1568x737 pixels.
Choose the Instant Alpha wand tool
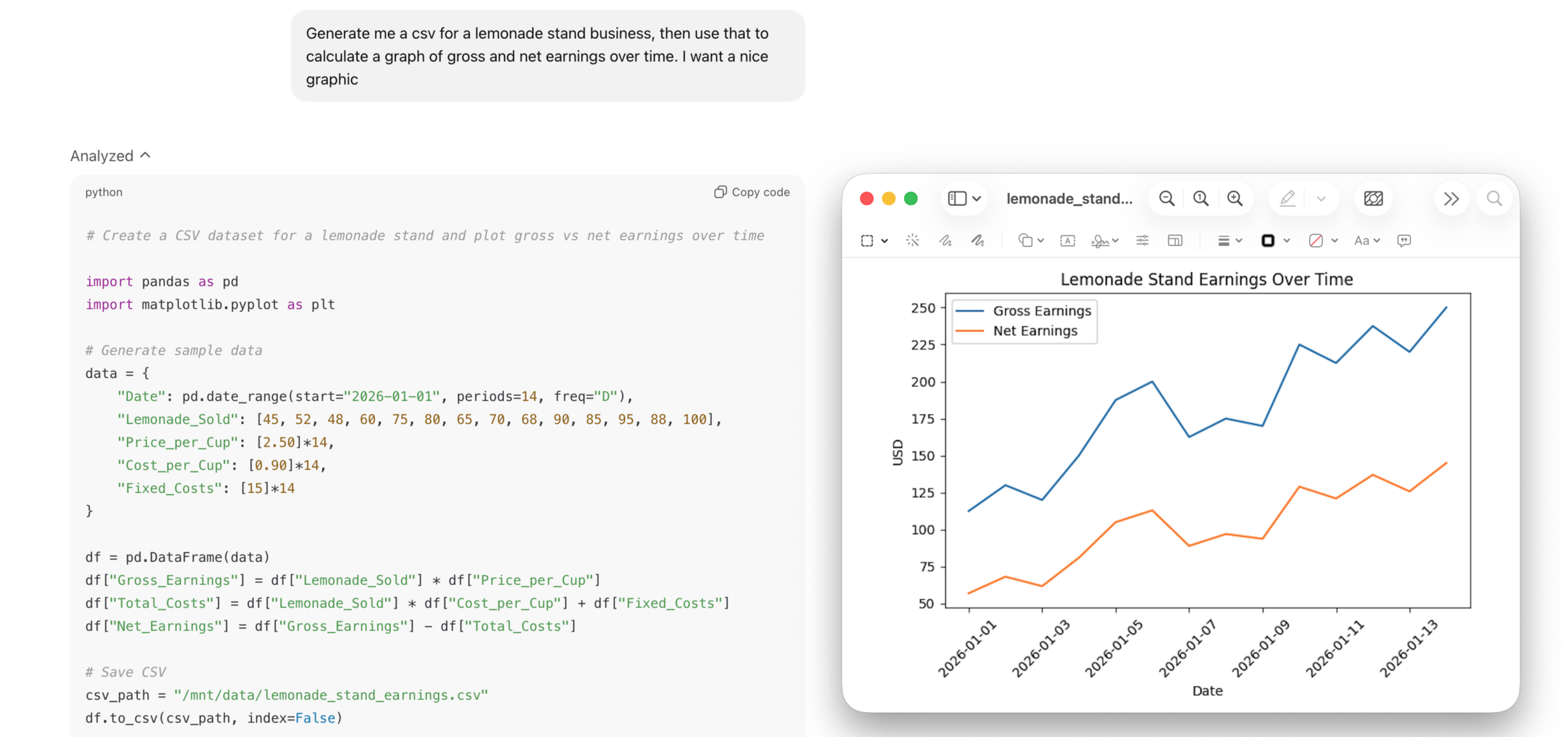[x=912, y=241]
